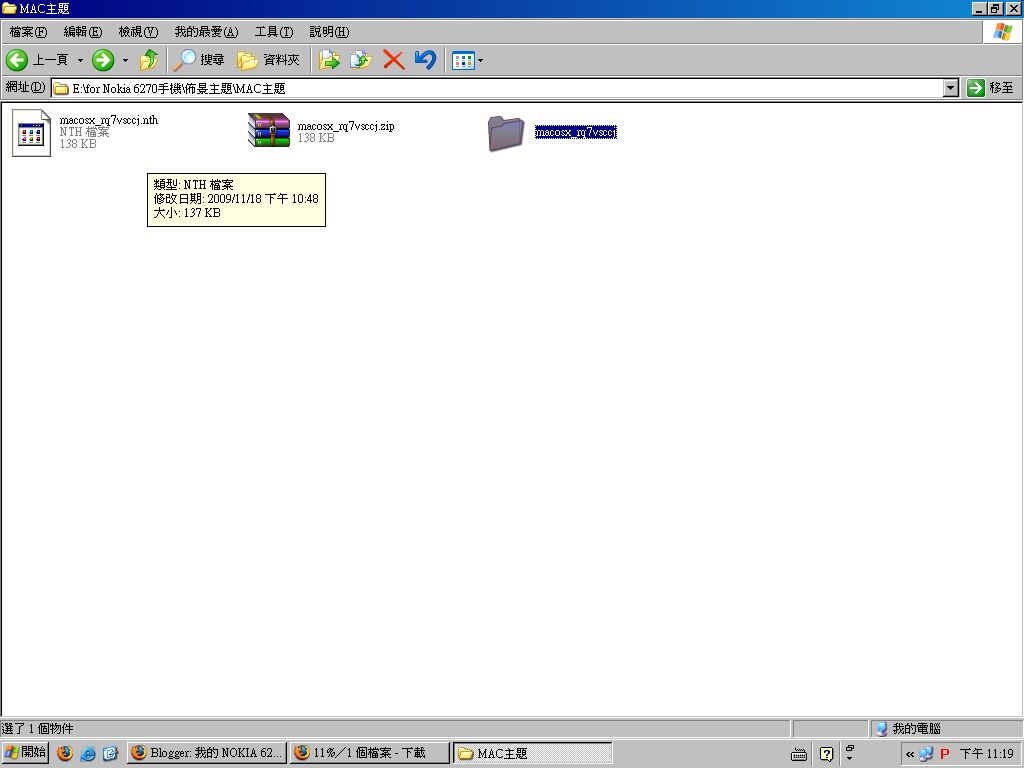Image resolution: width=1024 pixels, height=768 pixels.
Task: Click the MAC主題 taskbar button
Action: [x=533, y=753]
